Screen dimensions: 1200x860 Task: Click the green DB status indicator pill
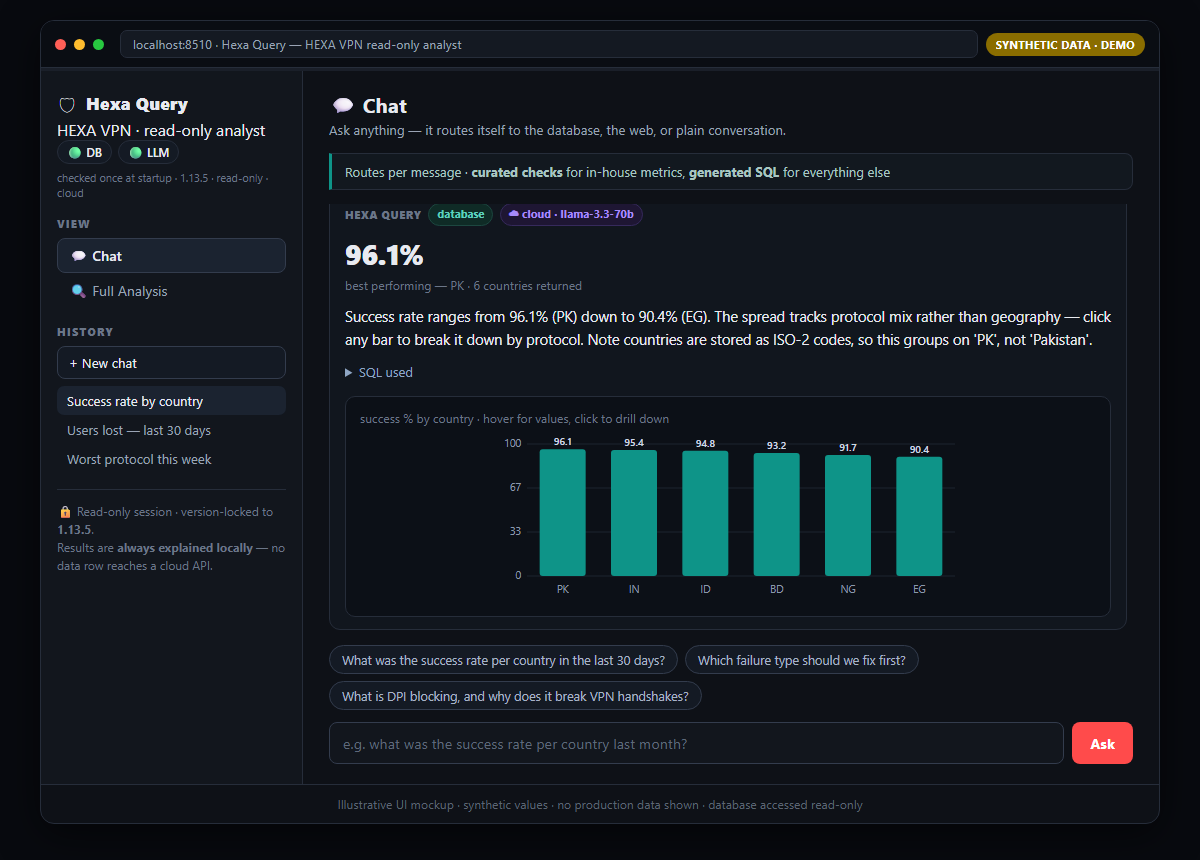click(84, 153)
